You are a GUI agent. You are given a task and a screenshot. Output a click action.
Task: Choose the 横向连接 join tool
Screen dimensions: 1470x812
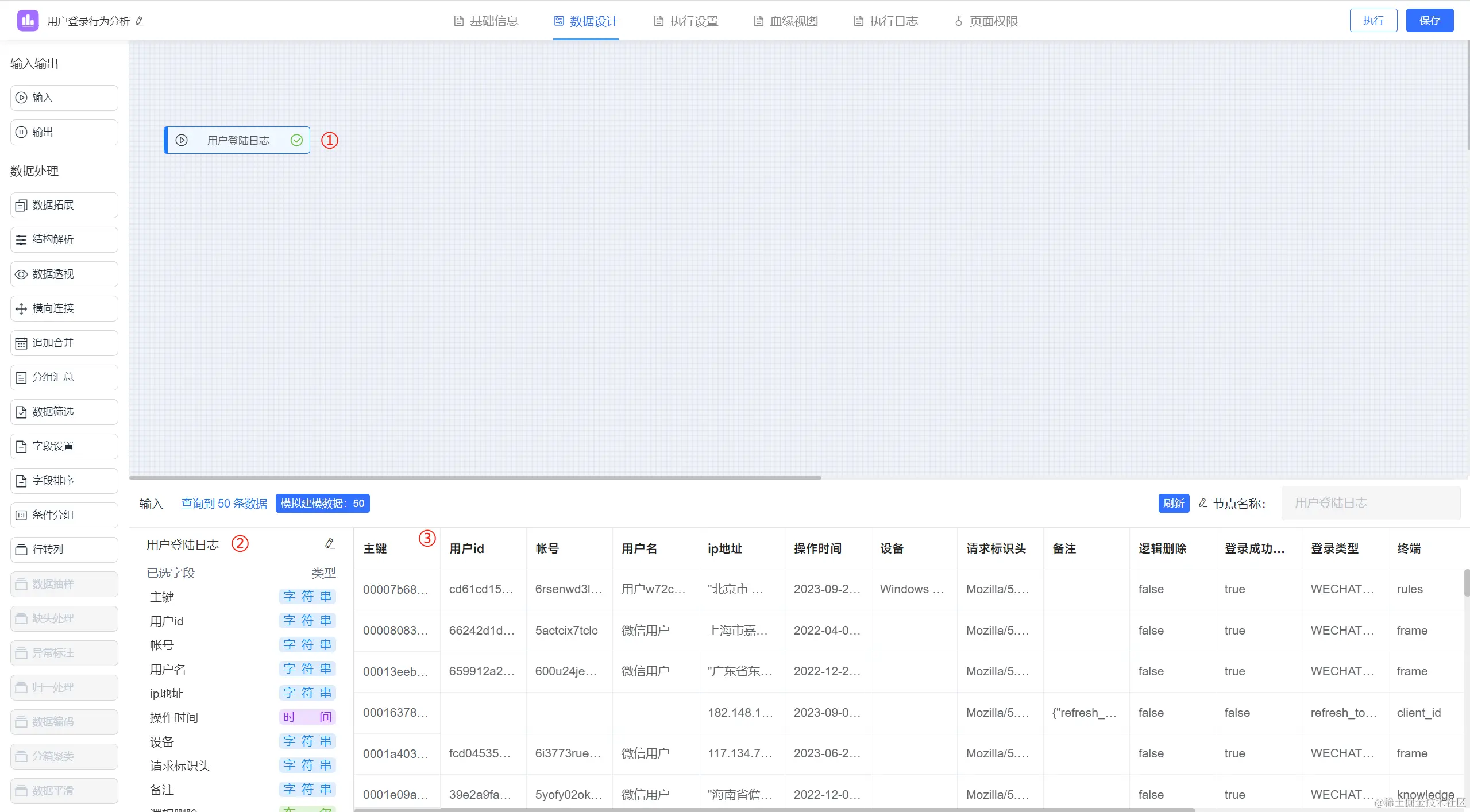64,308
